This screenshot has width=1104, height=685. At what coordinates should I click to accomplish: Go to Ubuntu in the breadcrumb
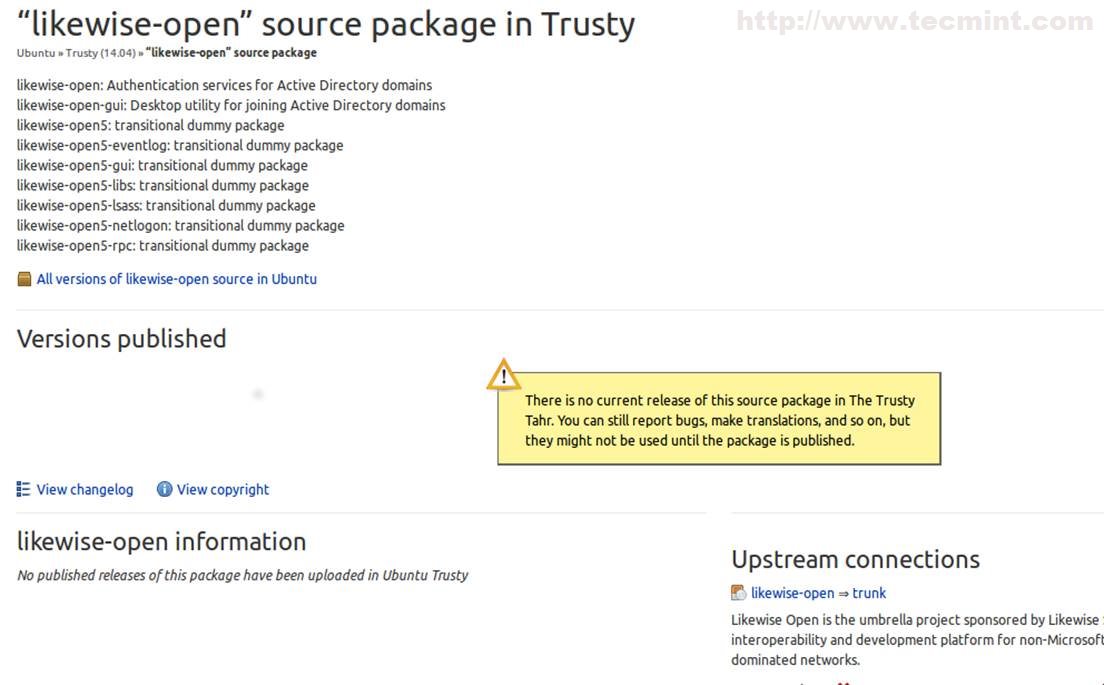[x=35, y=53]
